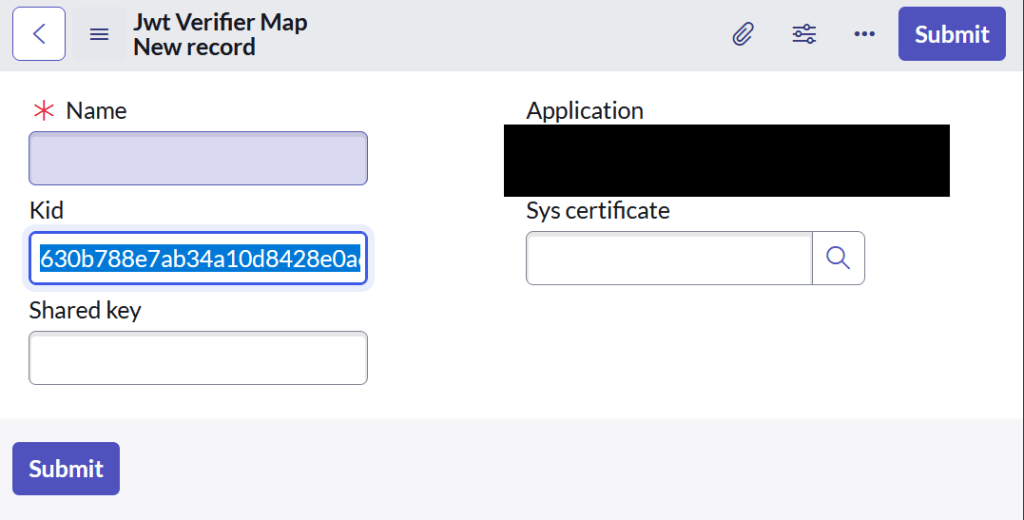The width and height of the screenshot is (1024, 520).
Task: Click the Sys certificate reference field
Action: click(668, 258)
